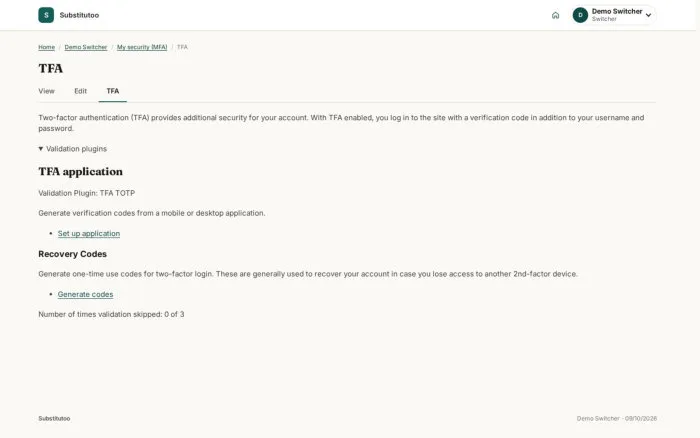The height and width of the screenshot is (438, 700).
Task: Switch to the View tab
Action: click(46, 91)
